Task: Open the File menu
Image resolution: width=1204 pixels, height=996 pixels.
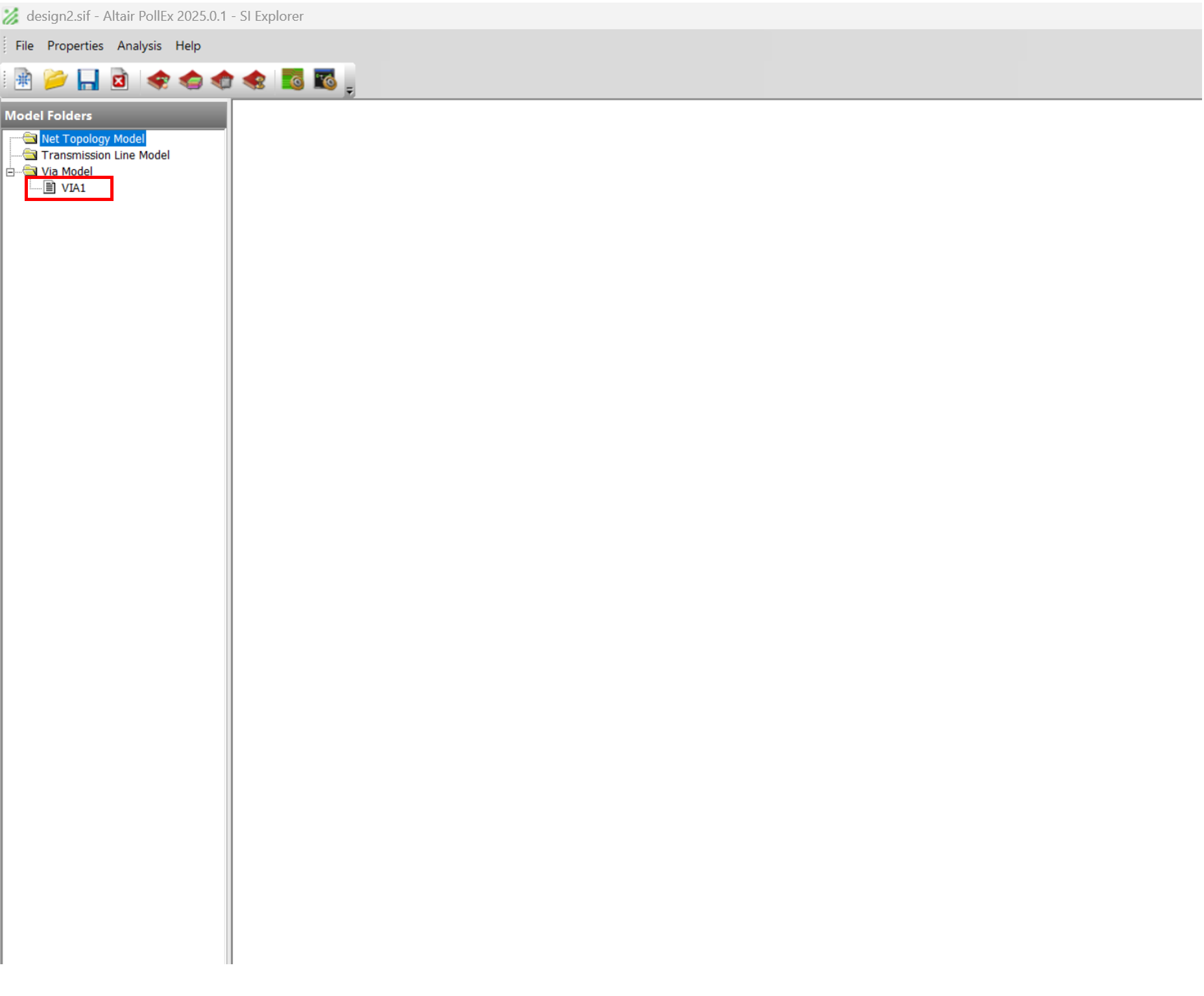Action: pyautogui.click(x=24, y=46)
